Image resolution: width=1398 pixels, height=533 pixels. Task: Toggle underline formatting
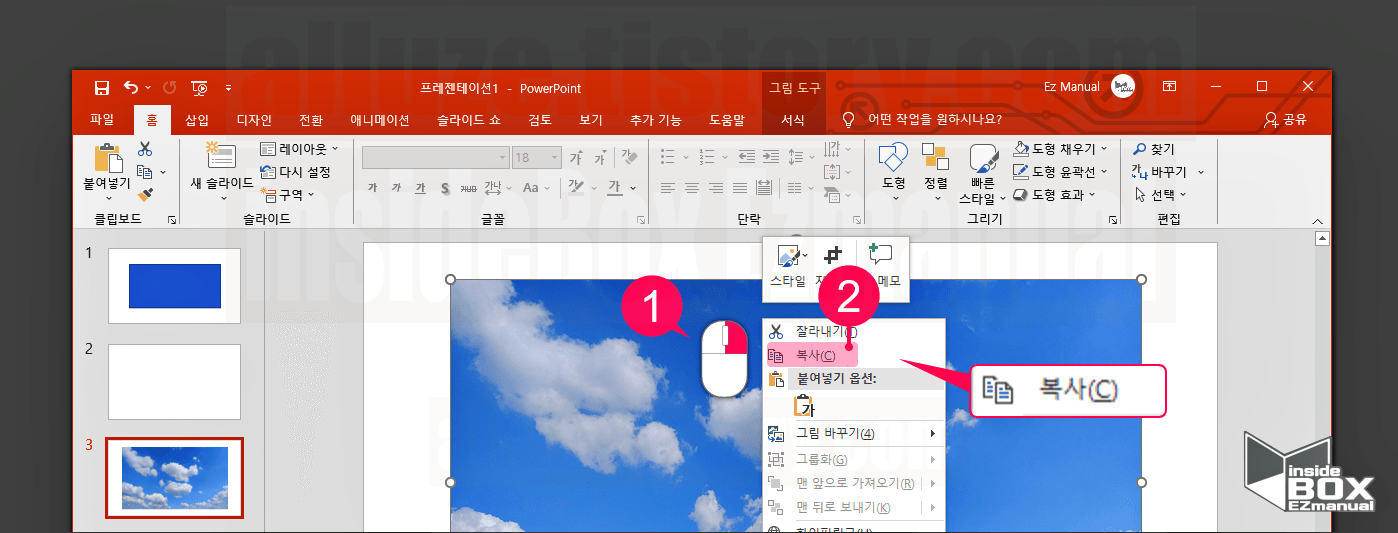[420, 188]
